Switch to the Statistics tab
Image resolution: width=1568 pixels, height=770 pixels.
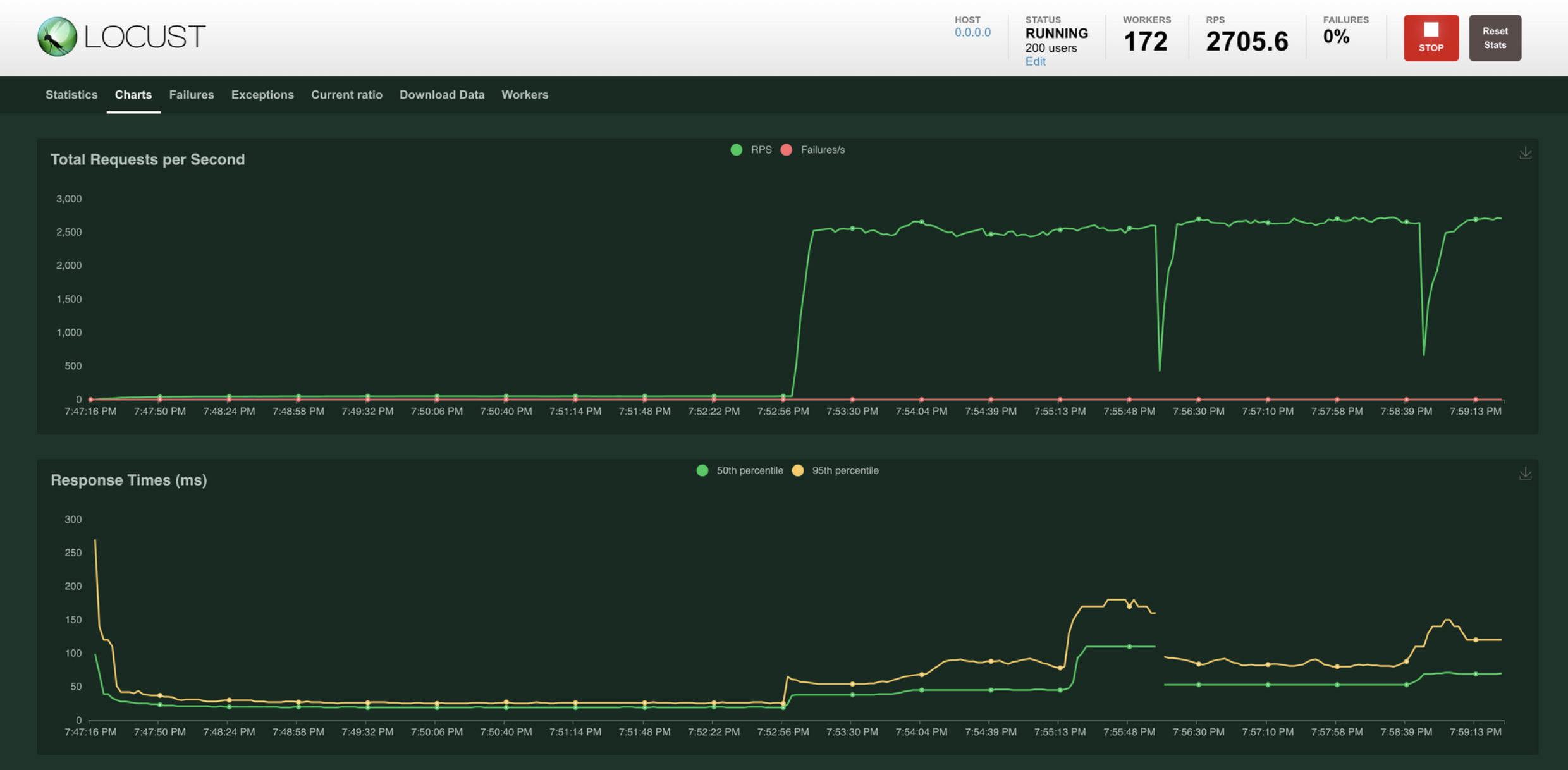coord(71,95)
